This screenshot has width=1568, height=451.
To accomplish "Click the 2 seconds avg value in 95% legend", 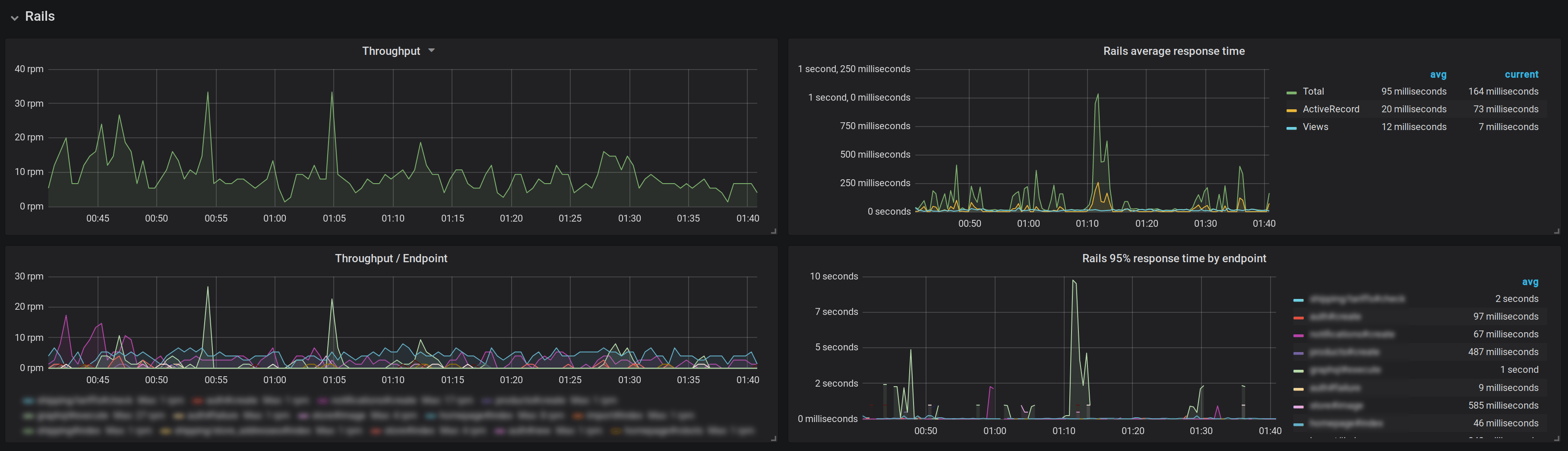I will pos(1516,299).
